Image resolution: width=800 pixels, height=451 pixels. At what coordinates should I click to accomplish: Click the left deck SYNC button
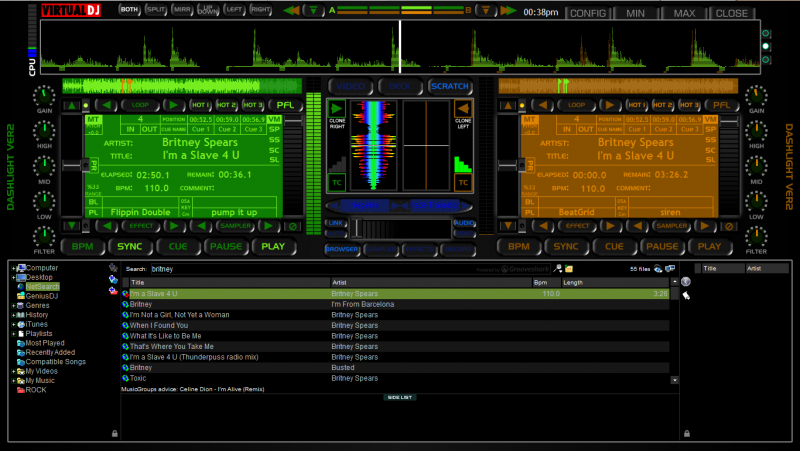point(130,246)
